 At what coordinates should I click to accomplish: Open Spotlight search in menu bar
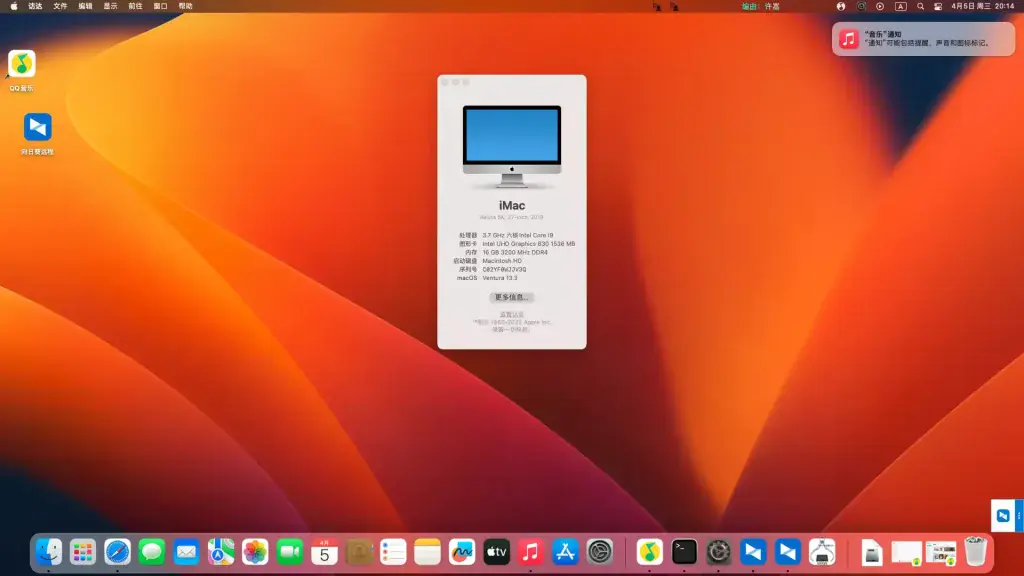point(920,7)
